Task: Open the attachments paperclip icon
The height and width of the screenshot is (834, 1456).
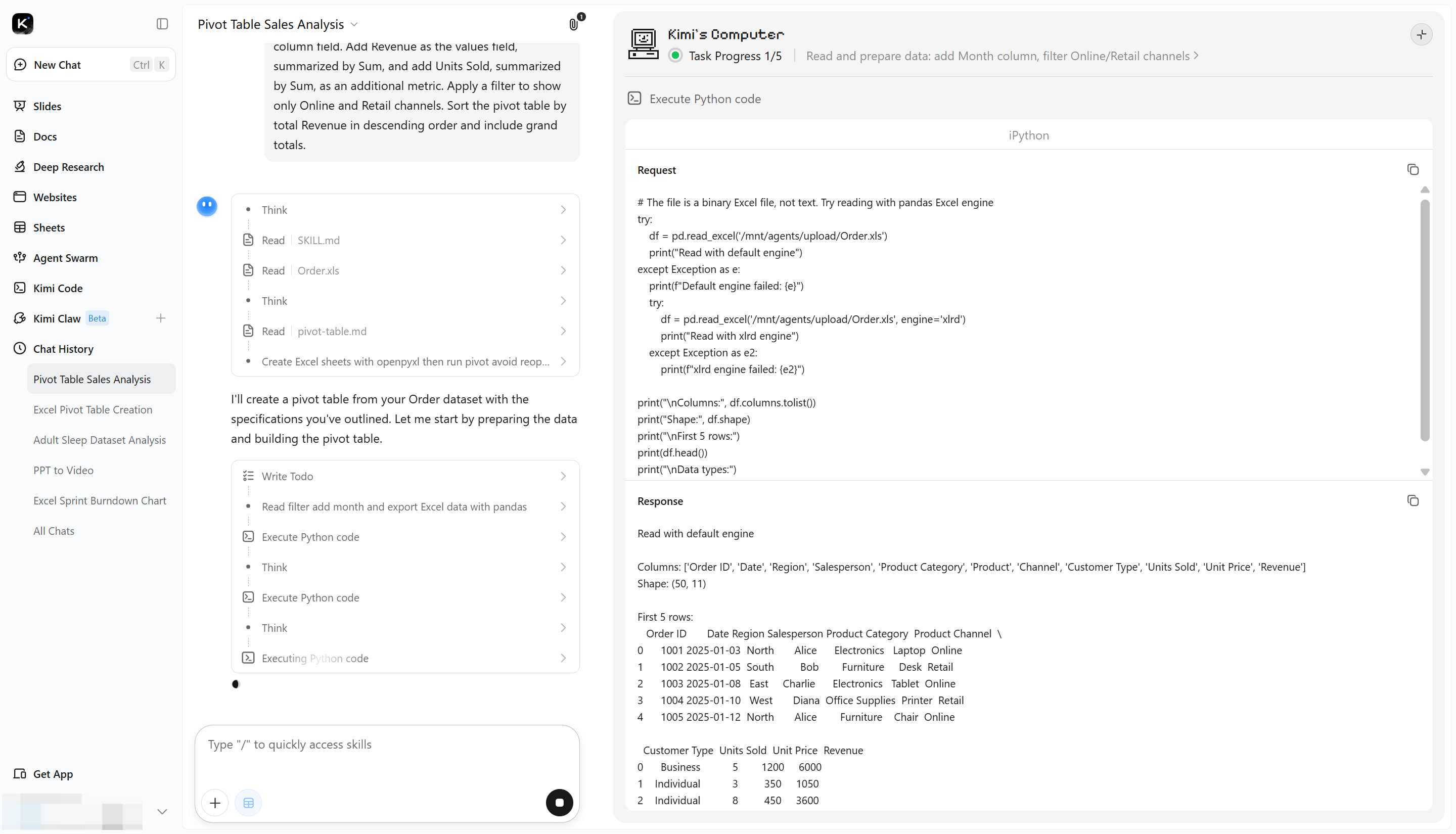Action: [573, 24]
